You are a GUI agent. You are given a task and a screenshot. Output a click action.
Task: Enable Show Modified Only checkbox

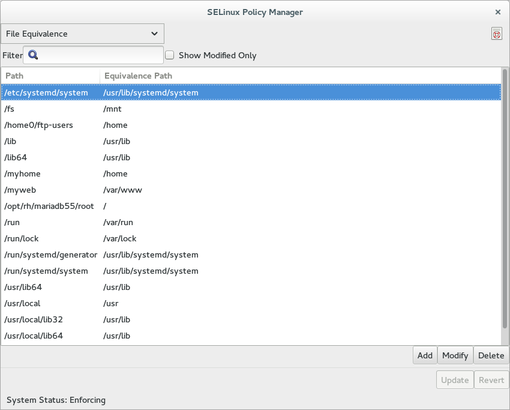(x=170, y=55)
